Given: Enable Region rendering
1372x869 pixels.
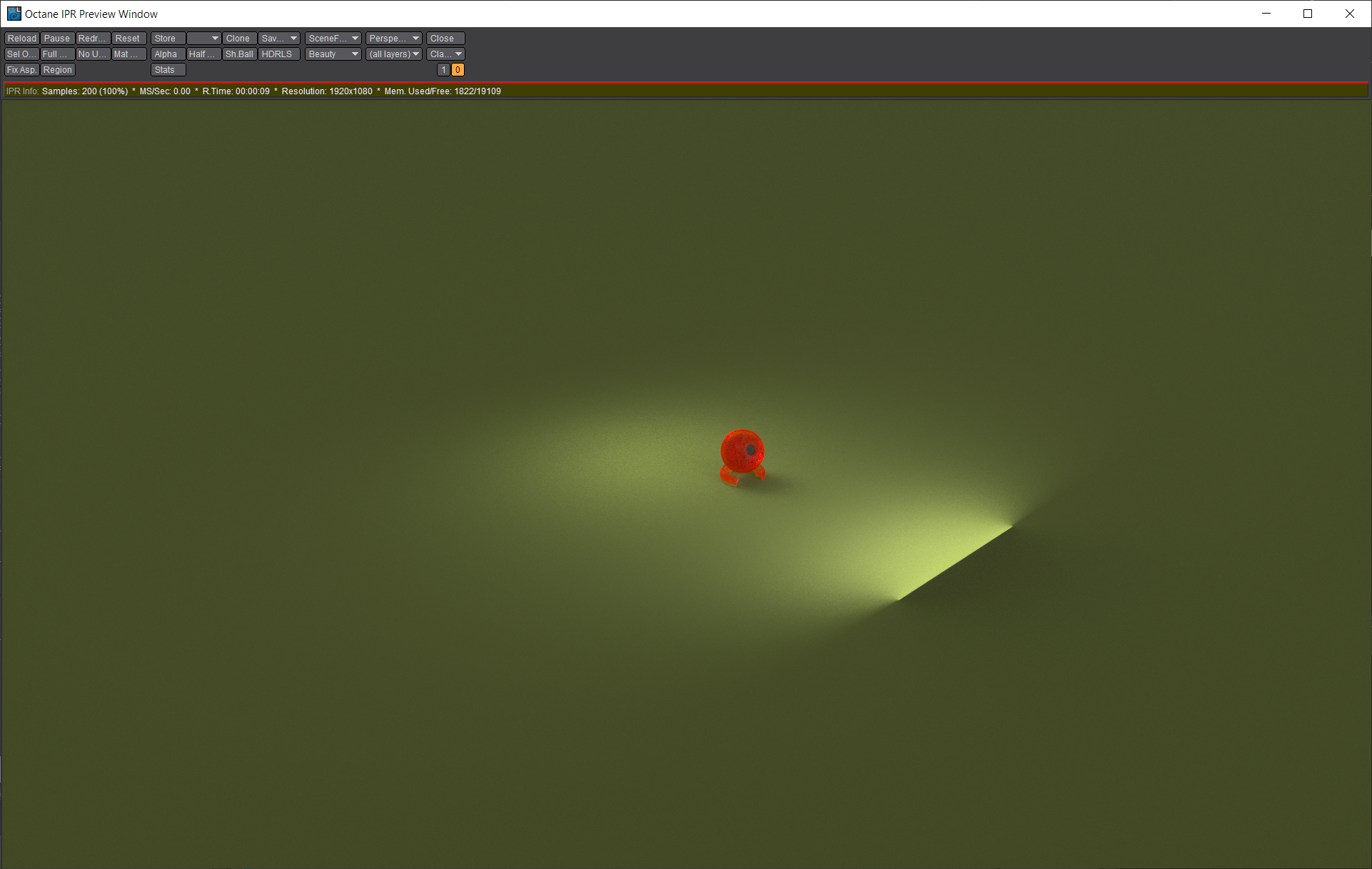Looking at the screenshot, I should [x=57, y=70].
